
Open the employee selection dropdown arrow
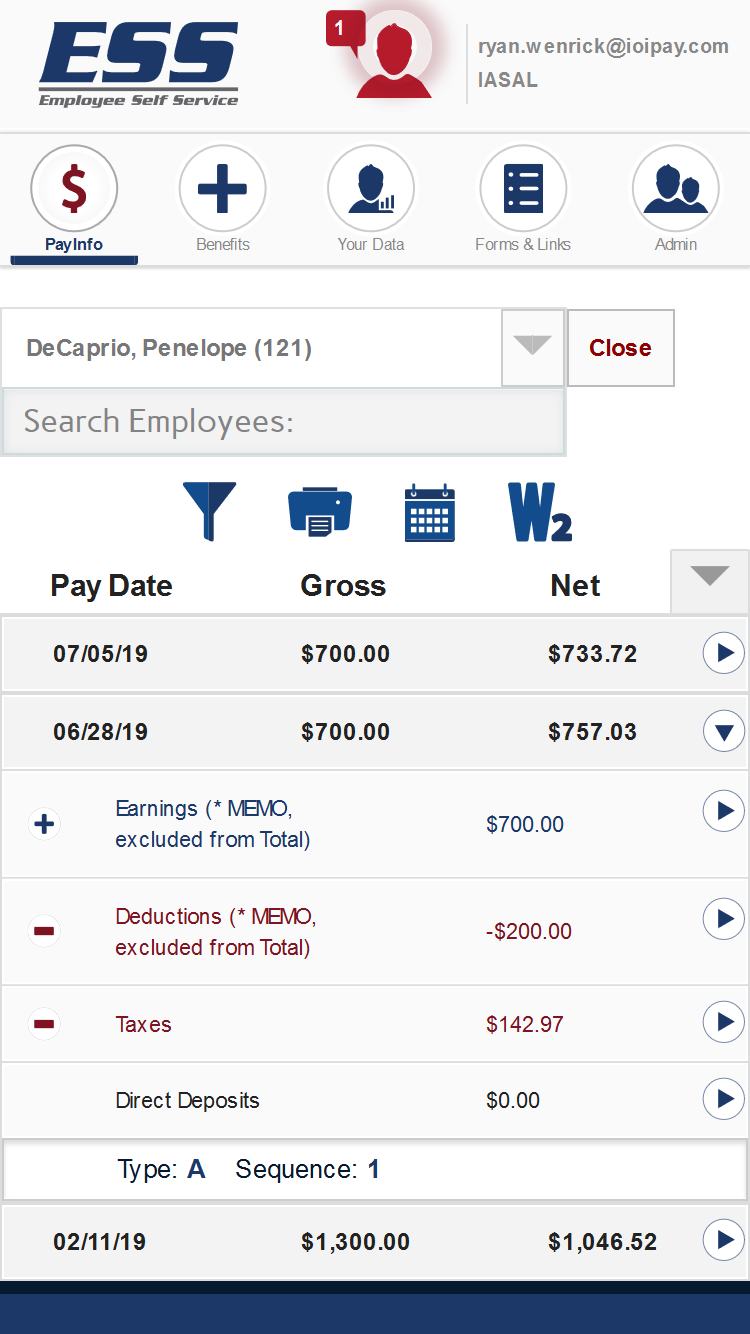(532, 347)
